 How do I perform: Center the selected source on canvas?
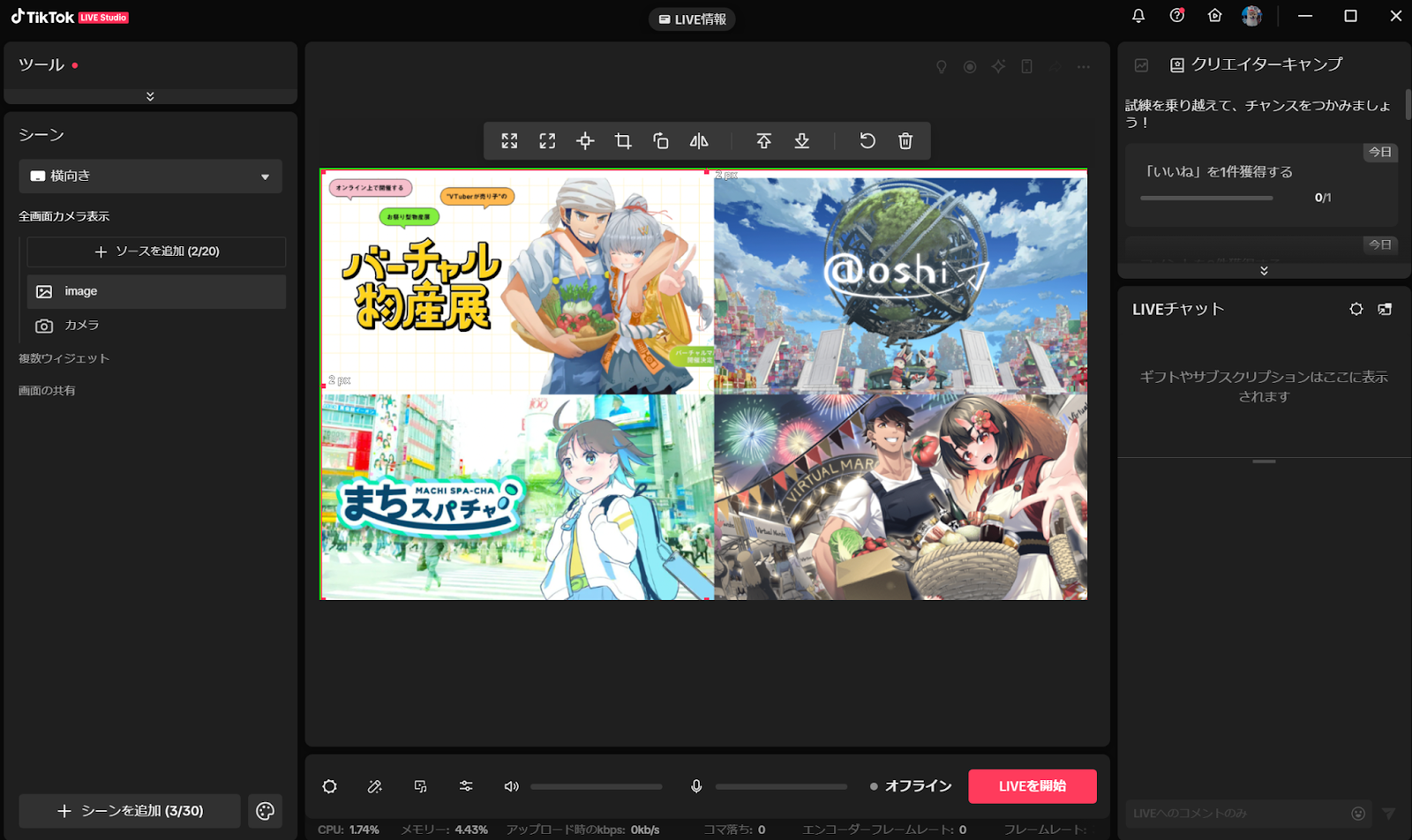[x=585, y=141]
